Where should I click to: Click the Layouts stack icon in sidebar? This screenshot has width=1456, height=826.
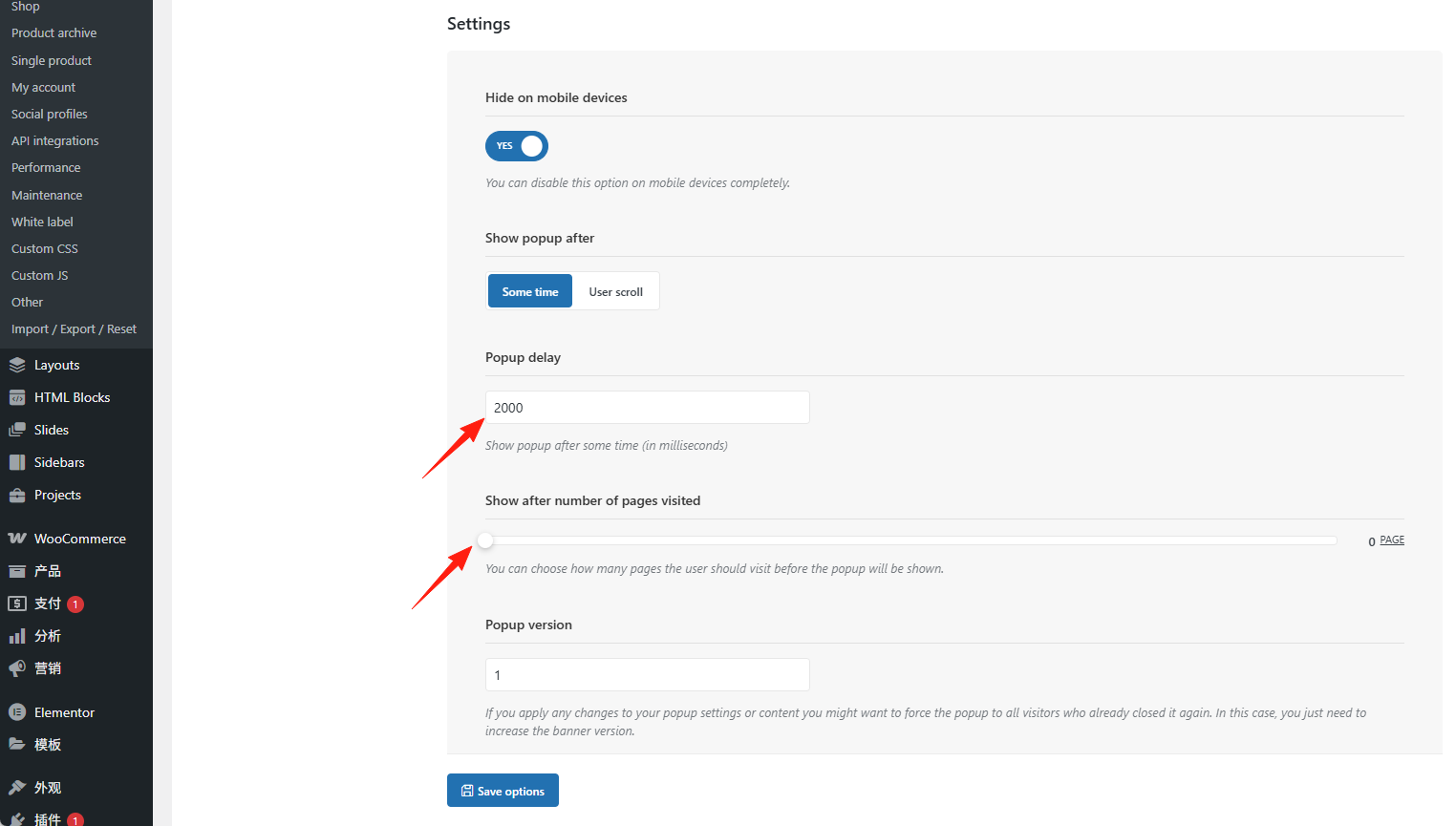pos(17,365)
